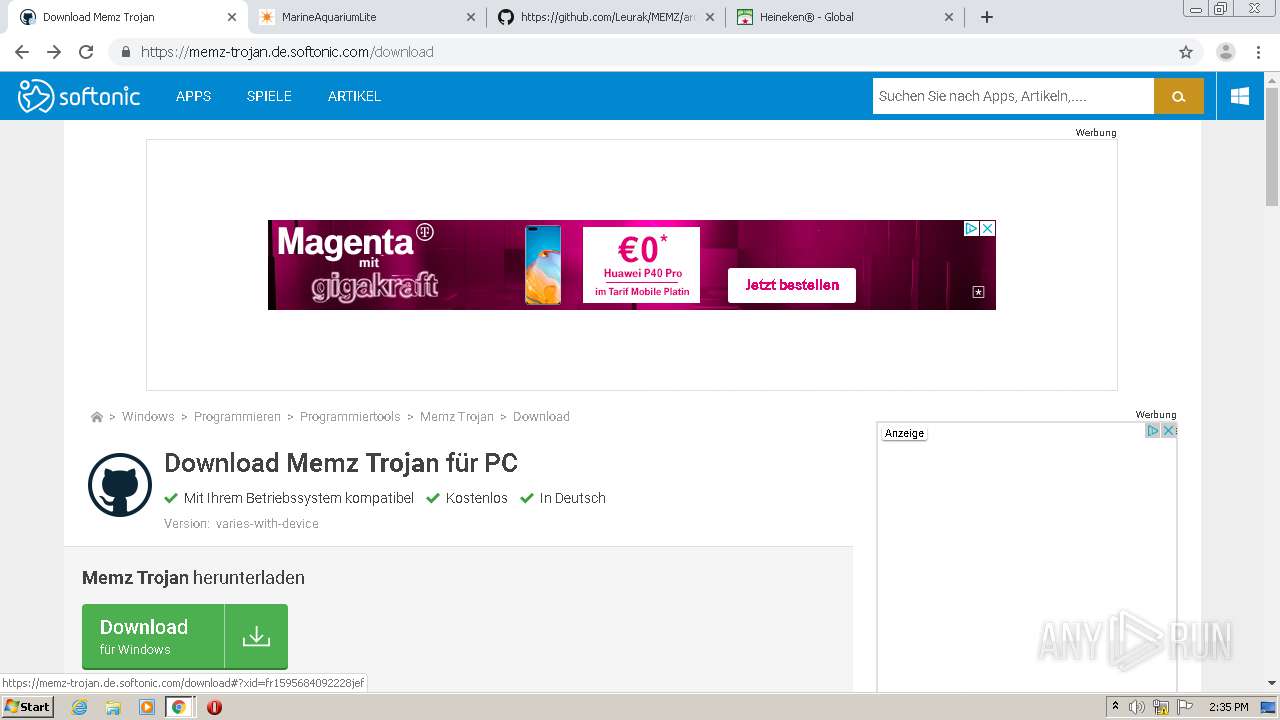Click the home icon in breadcrumb
Image resolution: width=1280 pixels, height=720 pixels.
pyautogui.click(x=97, y=417)
